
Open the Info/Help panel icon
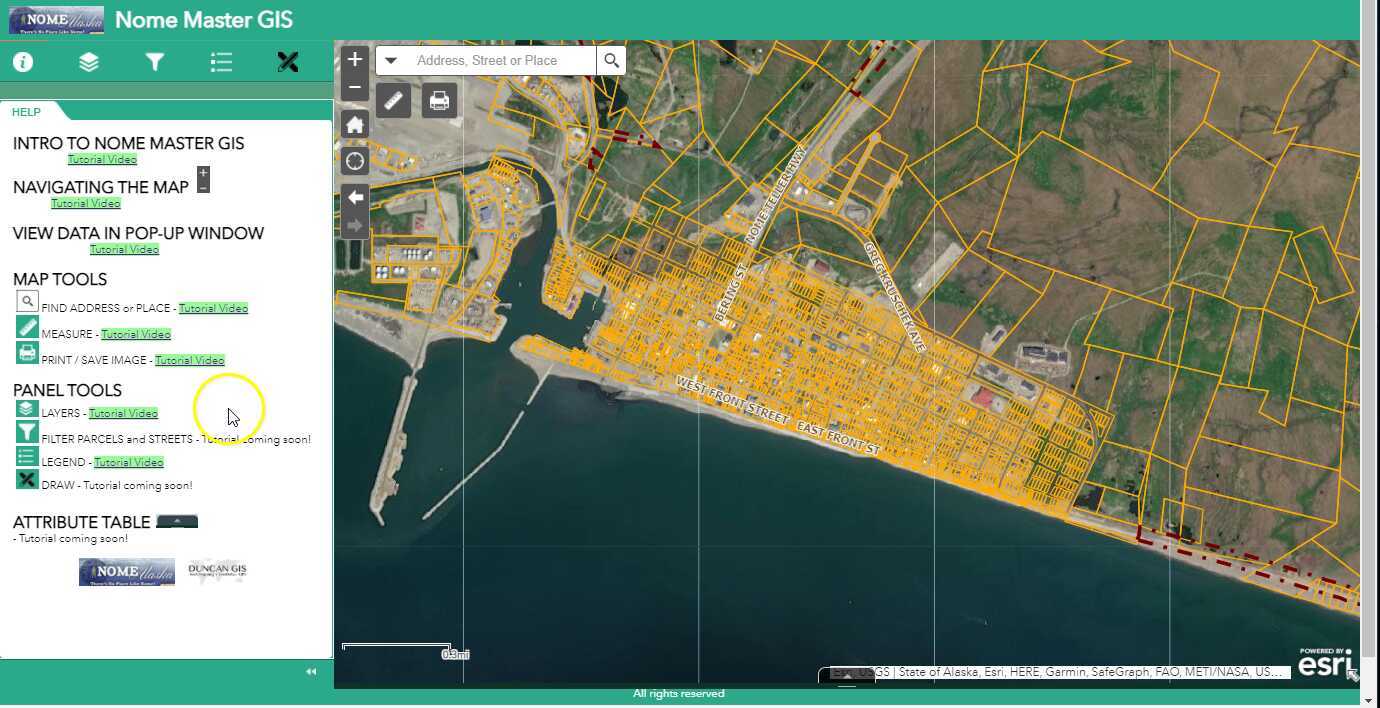[x=23, y=62]
